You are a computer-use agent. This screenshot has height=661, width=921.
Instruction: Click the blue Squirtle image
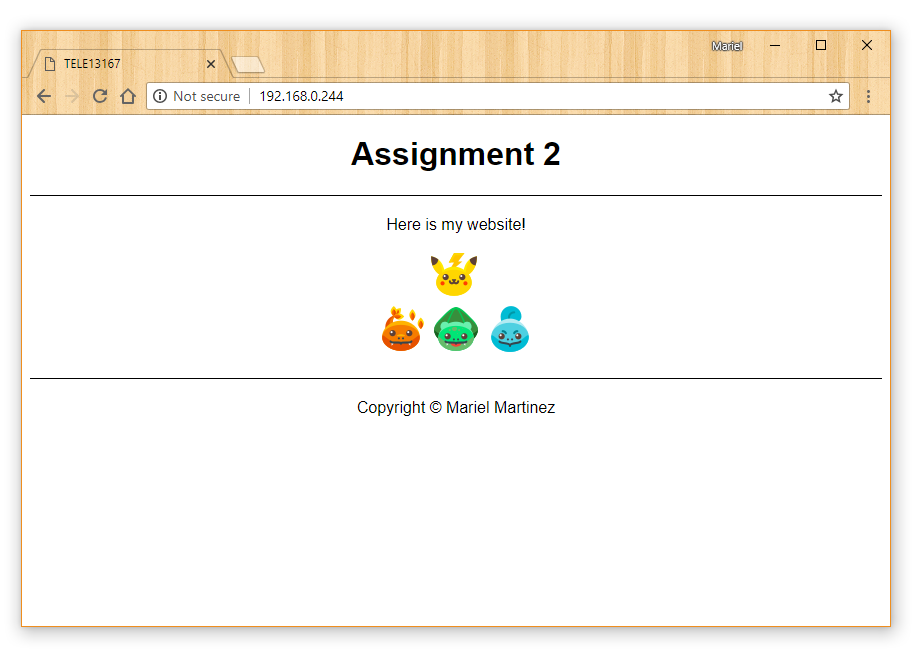pos(510,329)
